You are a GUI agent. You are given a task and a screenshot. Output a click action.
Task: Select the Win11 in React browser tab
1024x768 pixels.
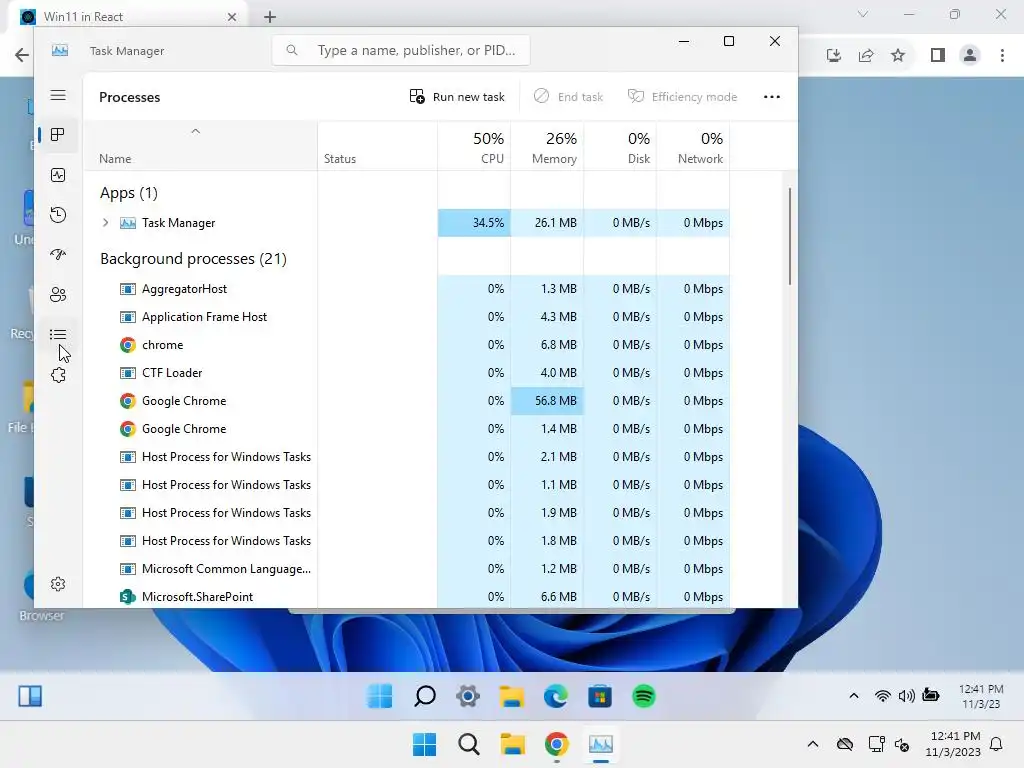point(129,16)
